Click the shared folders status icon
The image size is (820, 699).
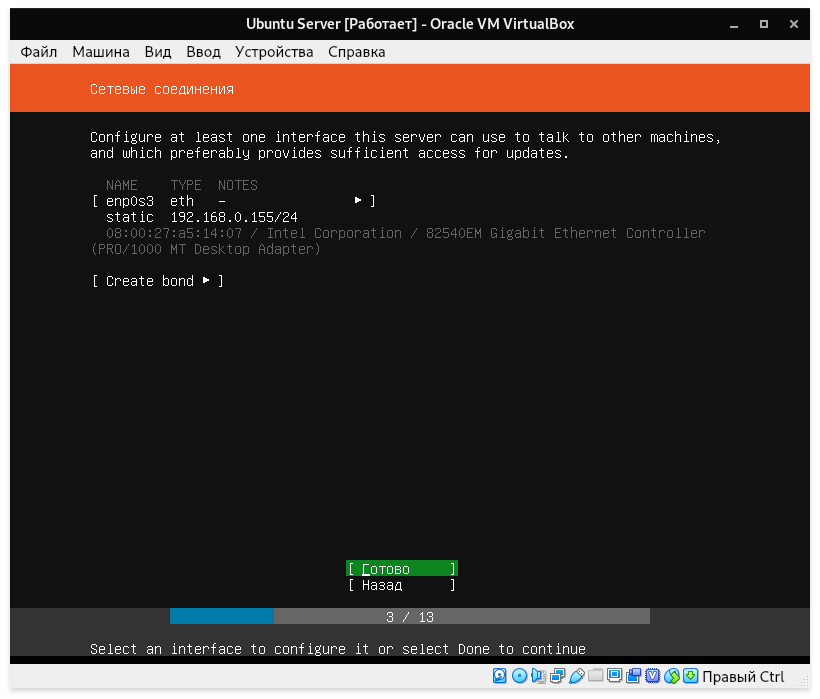595,676
